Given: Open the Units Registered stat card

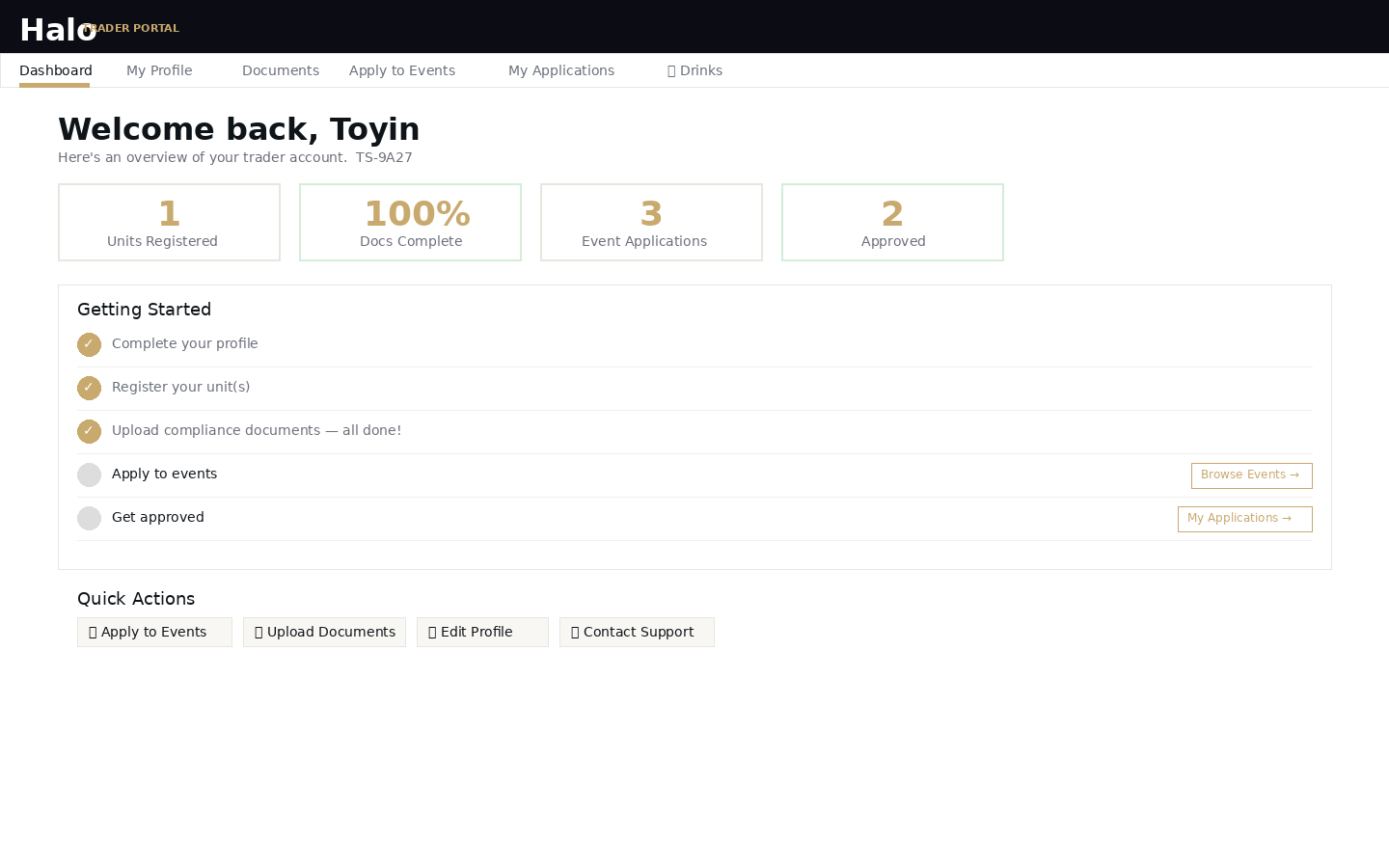Looking at the screenshot, I should pyautogui.click(x=169, y=223).
